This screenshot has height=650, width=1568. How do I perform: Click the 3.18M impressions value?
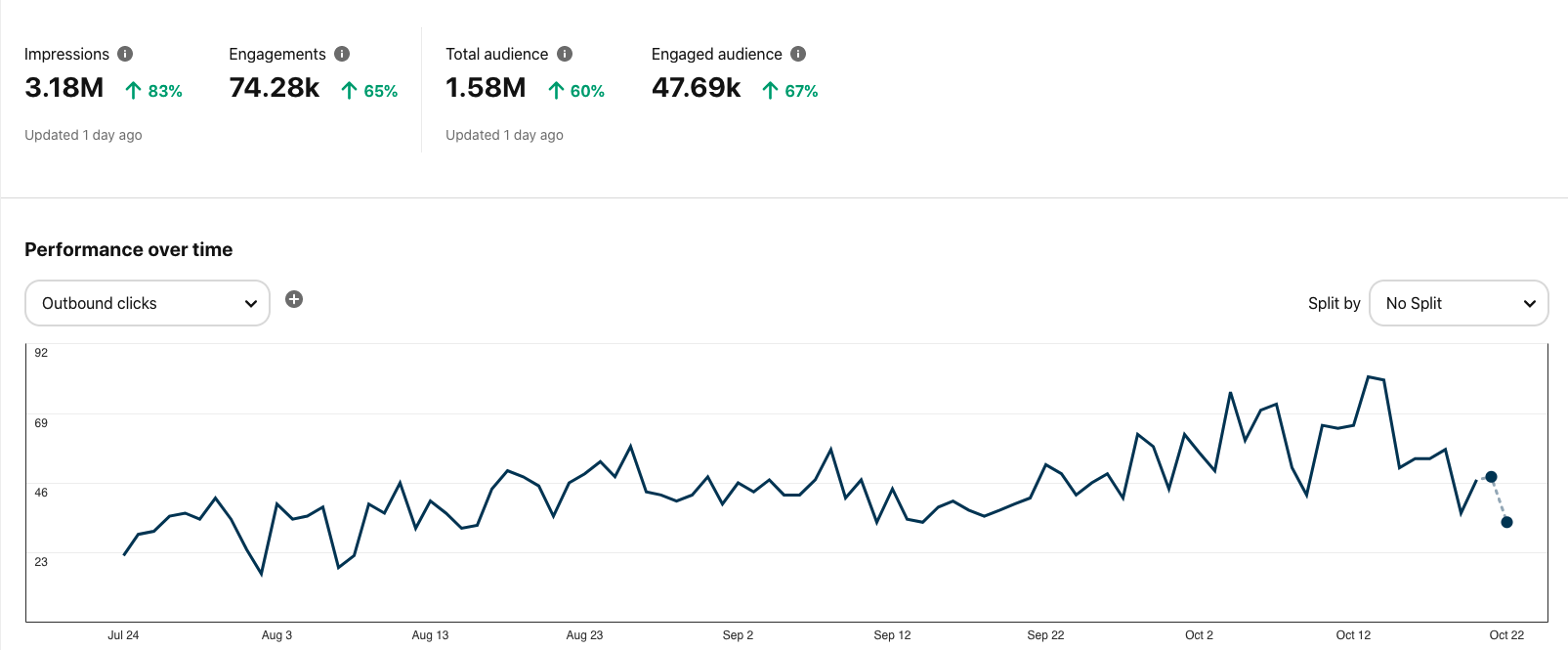64,88
